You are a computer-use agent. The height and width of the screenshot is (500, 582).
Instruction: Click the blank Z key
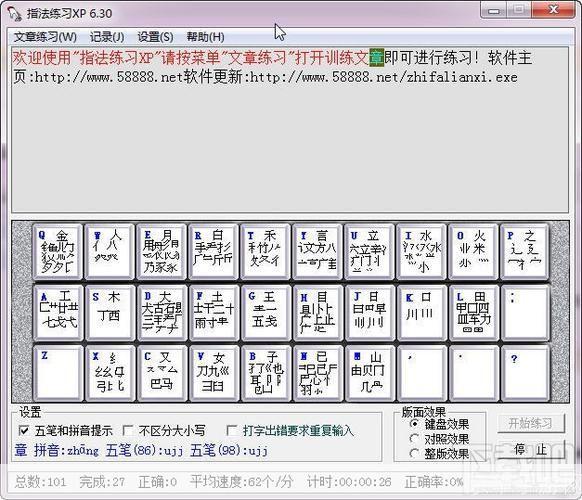[x=58, y=373]
